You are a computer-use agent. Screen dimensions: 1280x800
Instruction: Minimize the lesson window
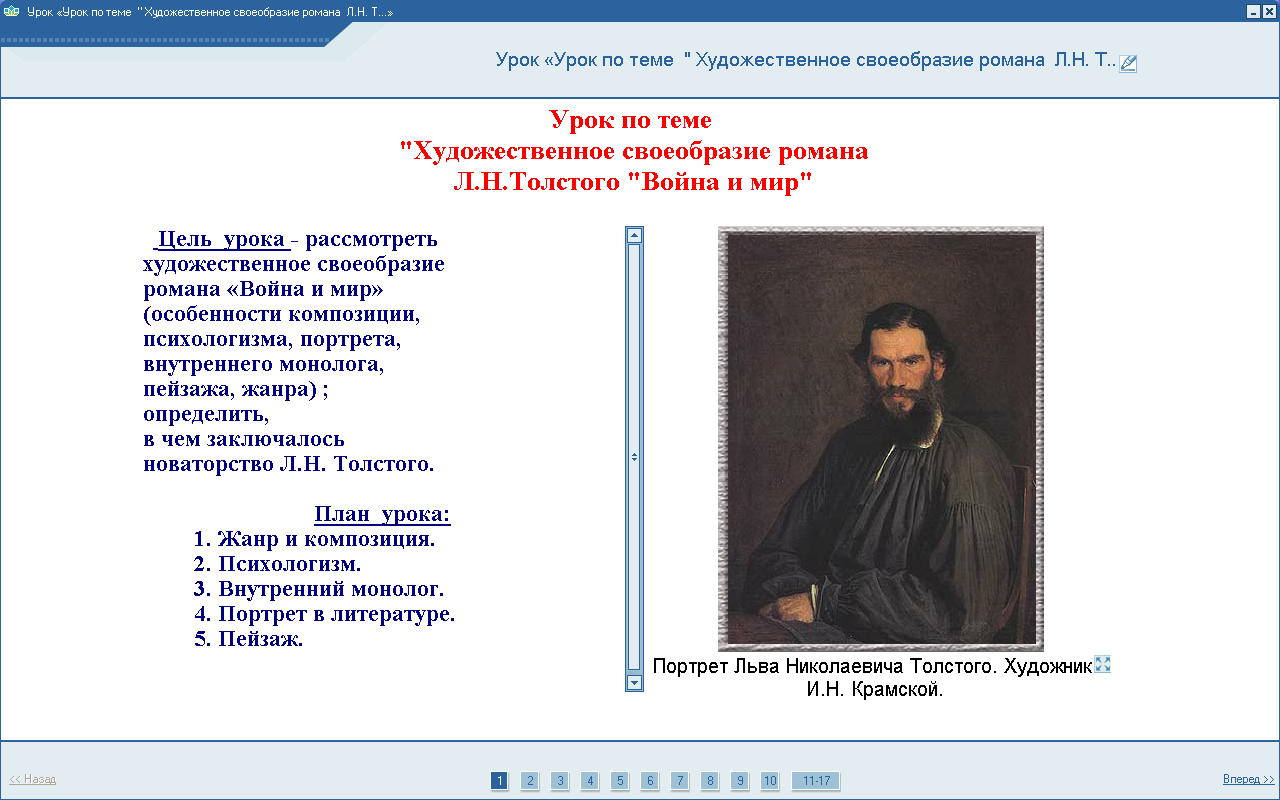pos(1252,11)
